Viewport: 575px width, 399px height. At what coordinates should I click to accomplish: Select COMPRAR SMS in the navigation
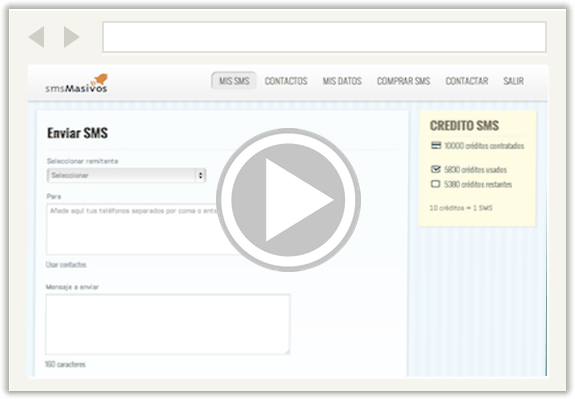pyautogui.click(x=403, y=81)
